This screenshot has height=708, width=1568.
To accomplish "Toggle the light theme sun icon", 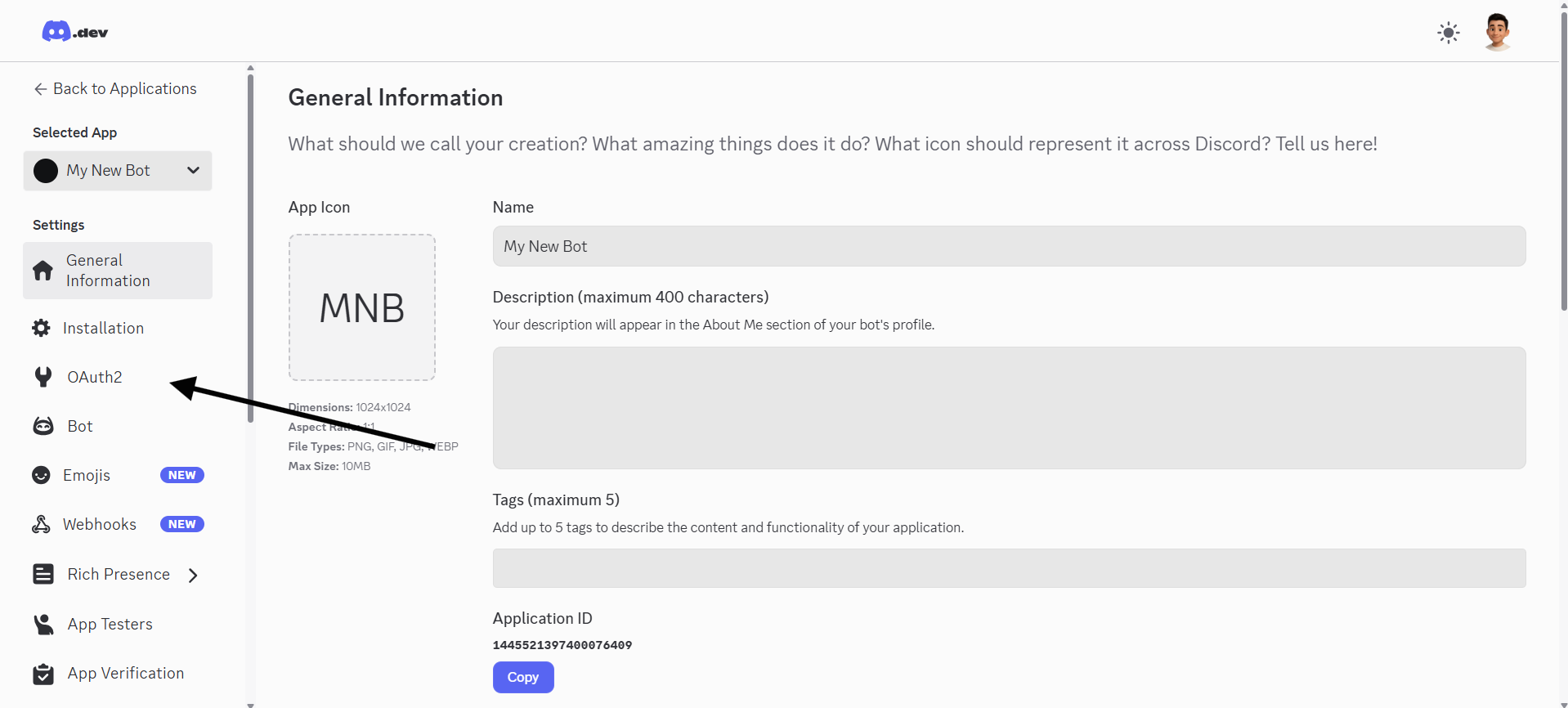I will click(x=1448, y=33).
